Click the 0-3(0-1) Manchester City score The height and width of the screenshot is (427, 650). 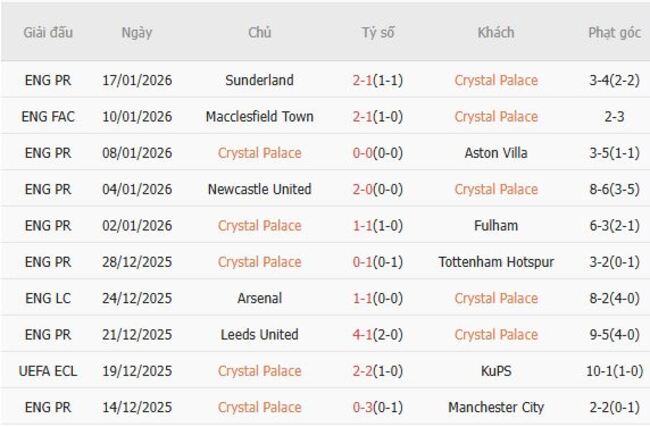tap(377, 407)
